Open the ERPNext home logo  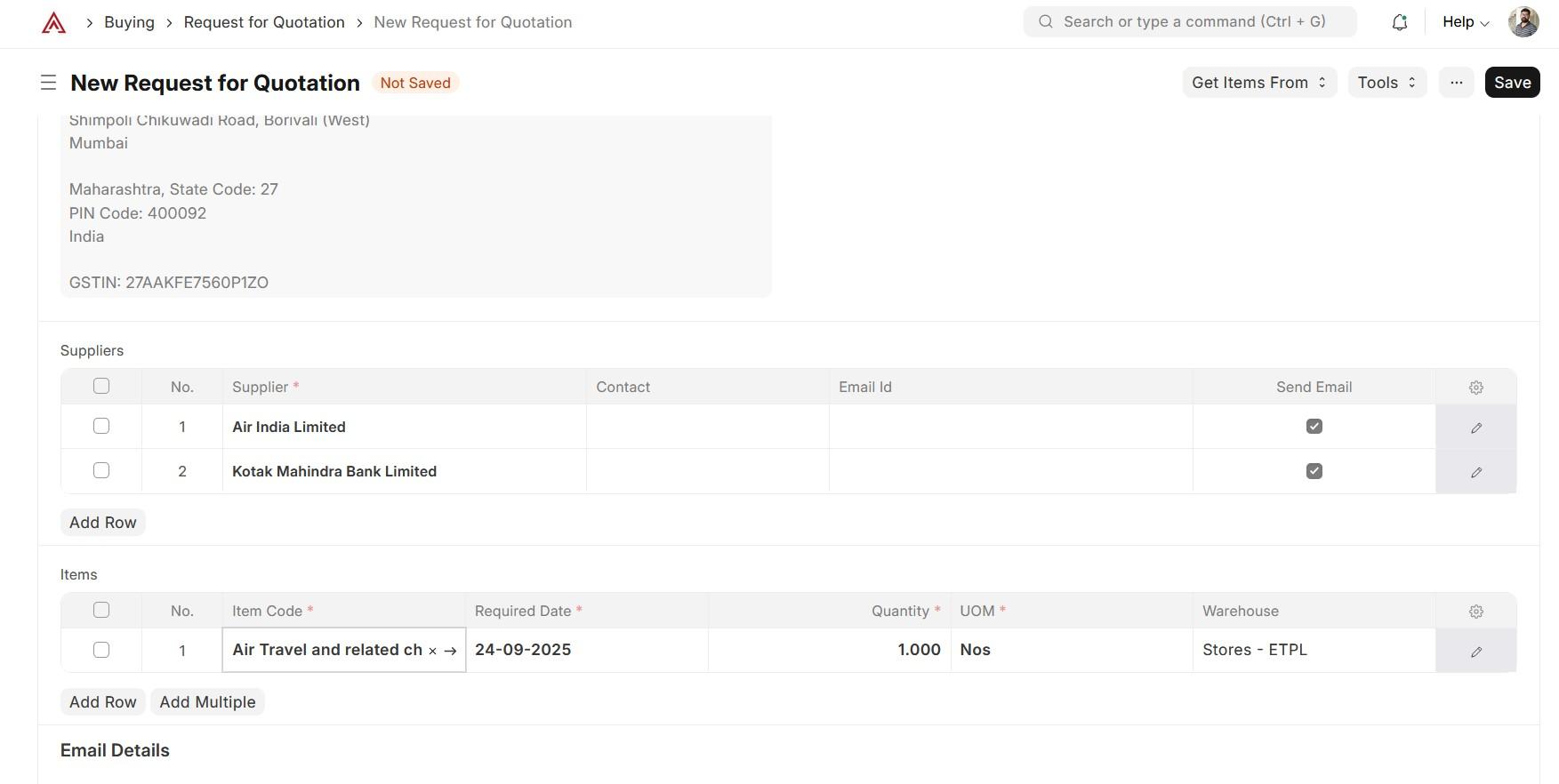53,22
